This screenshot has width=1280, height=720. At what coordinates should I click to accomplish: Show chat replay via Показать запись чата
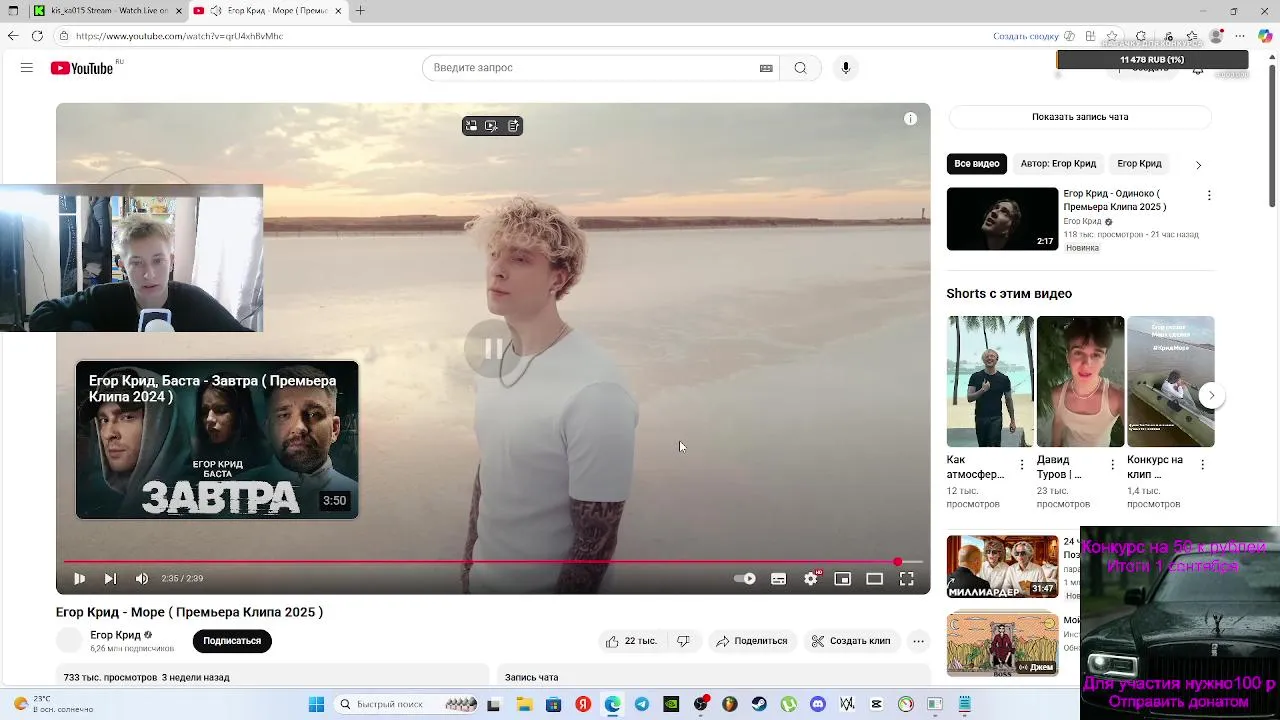[1080, 117]
